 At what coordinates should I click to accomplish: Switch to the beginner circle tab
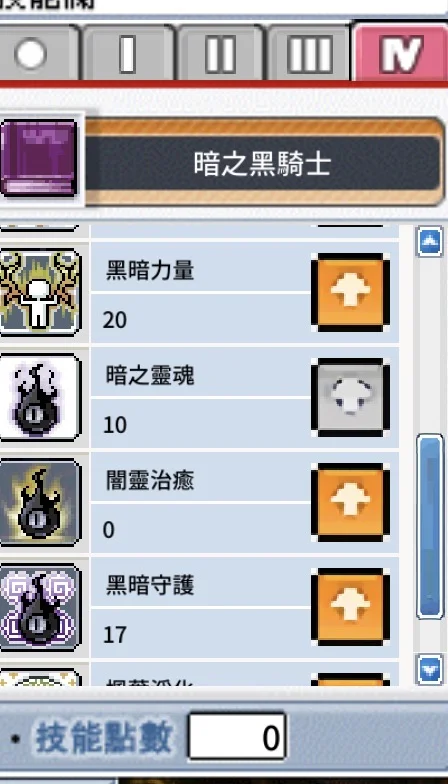[36, 52]
